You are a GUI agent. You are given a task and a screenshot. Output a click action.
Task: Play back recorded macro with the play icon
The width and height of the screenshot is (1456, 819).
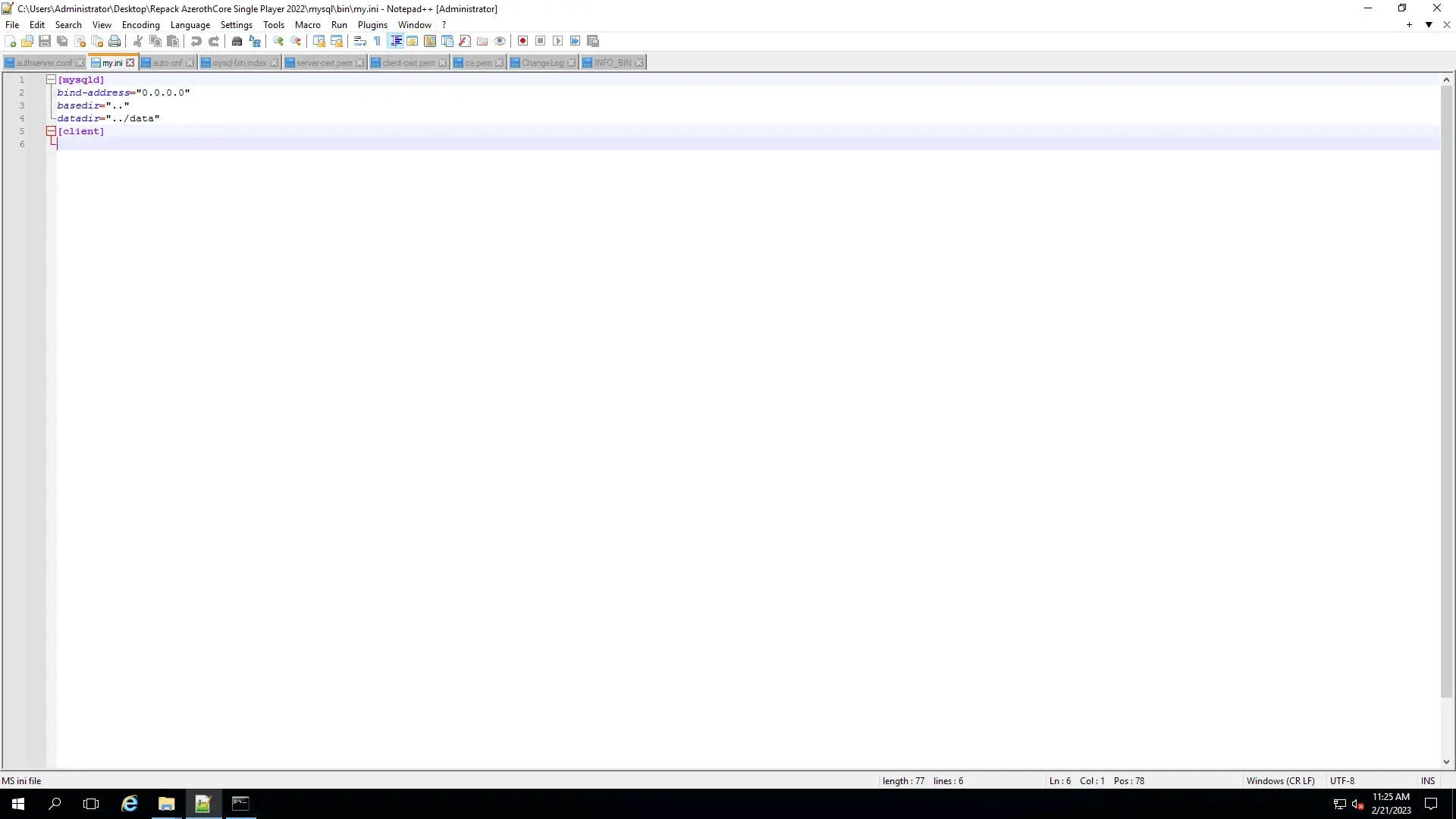coord(558,41)
